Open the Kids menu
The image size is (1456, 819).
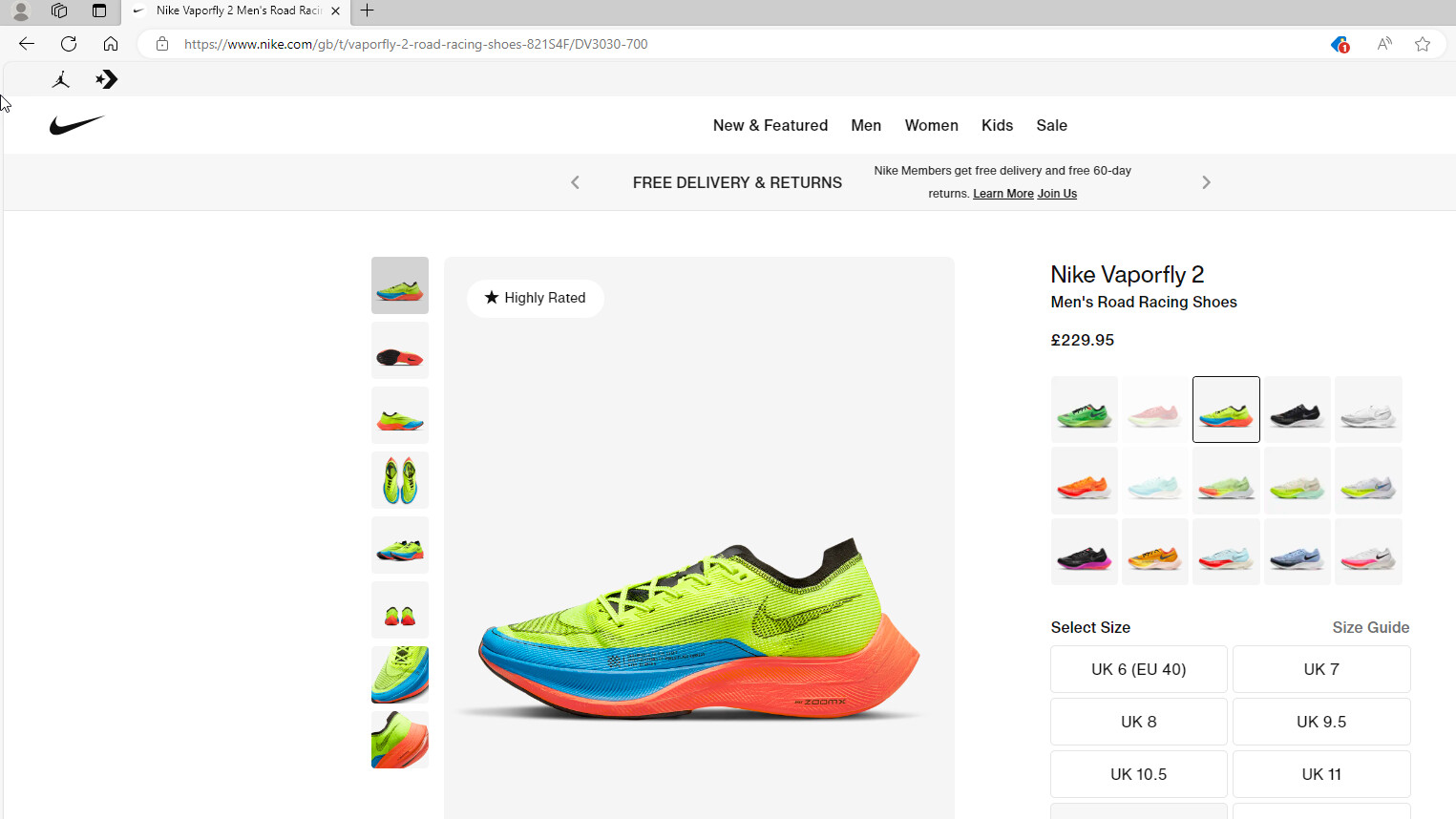(997, 125)
